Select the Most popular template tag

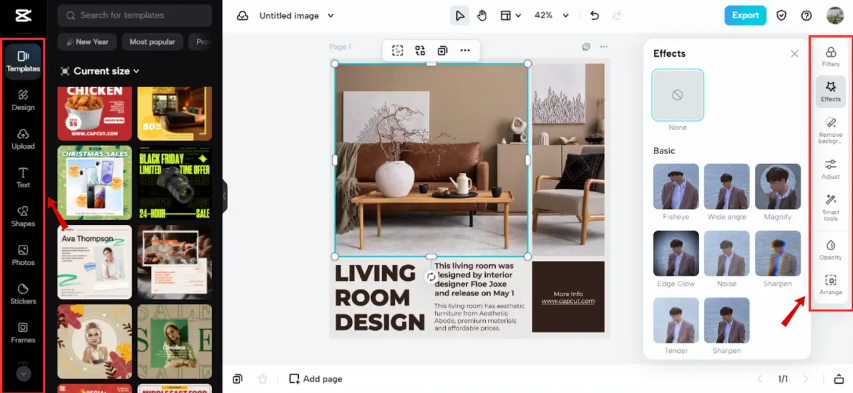click(152, 42)
